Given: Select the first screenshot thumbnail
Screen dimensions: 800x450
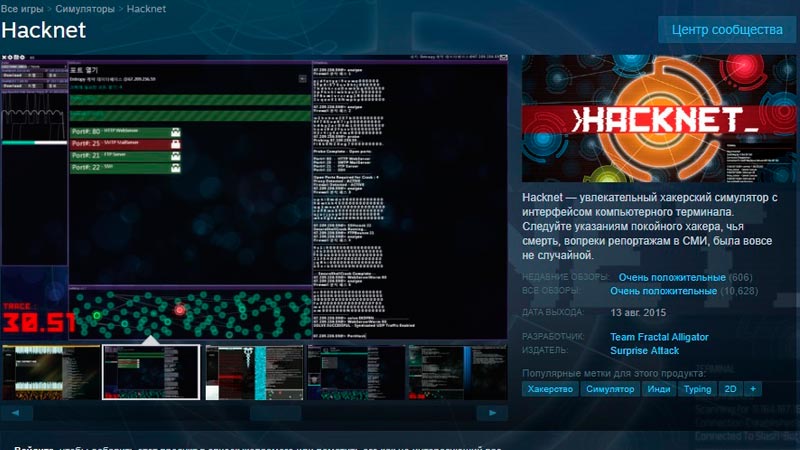Looking at the screenshot, I should point(51,372).
